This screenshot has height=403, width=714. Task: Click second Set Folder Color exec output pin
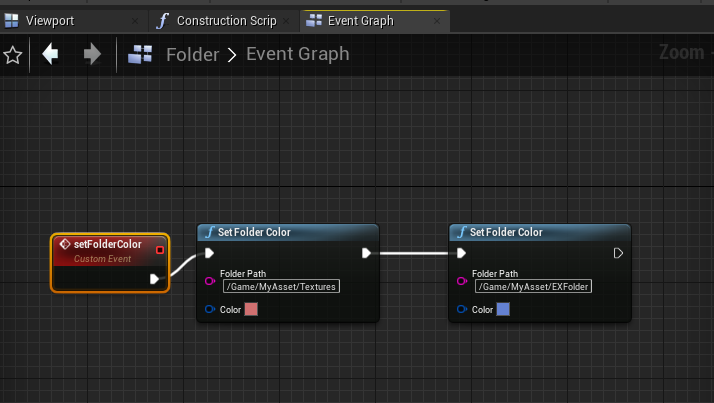[618, 253]
